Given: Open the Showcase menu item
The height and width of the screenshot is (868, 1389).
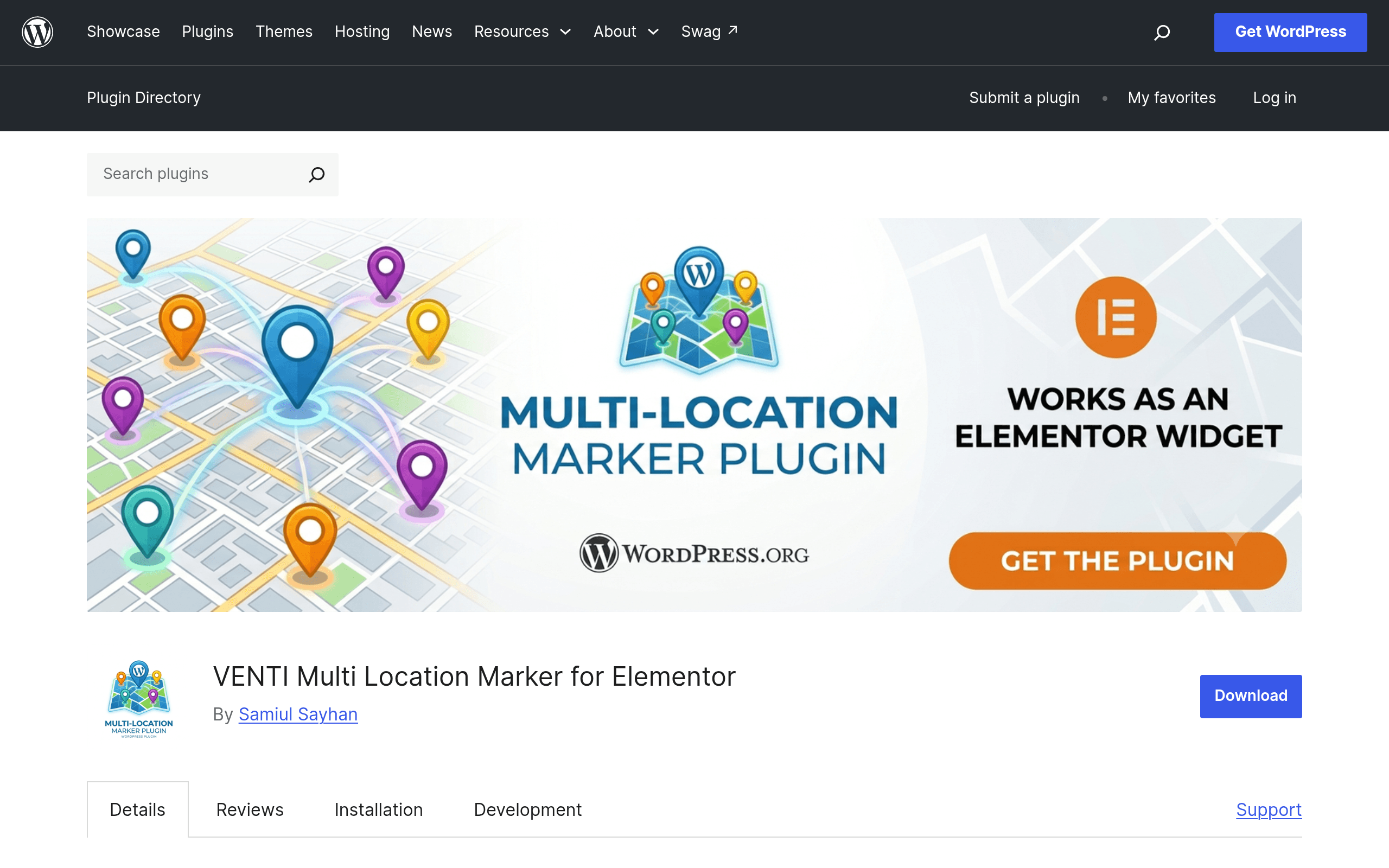Looking at the screenshot, I should (x=123, y=31).
